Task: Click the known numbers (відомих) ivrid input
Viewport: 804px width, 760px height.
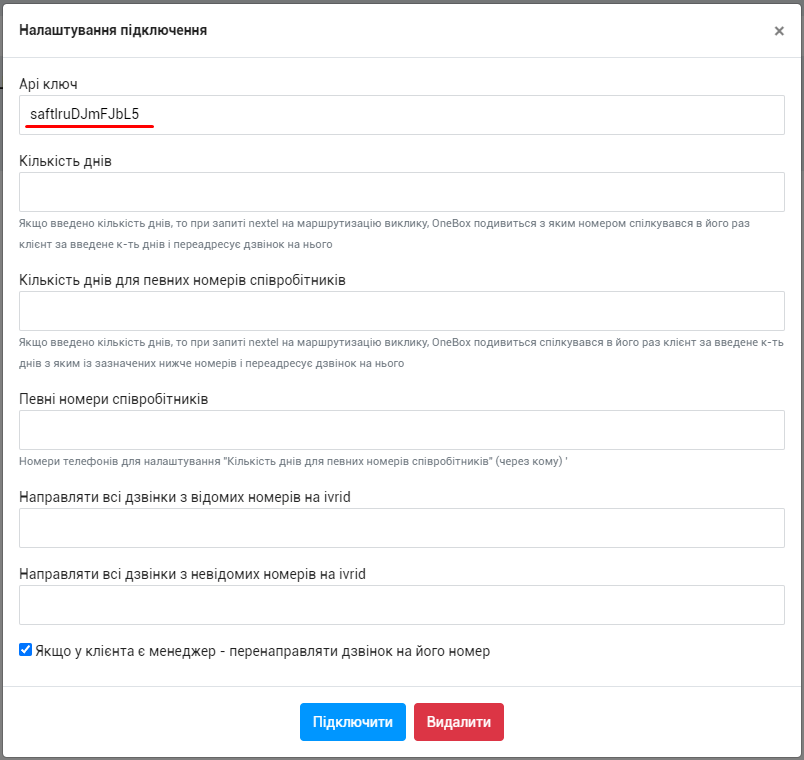Action: coord(400,528)
